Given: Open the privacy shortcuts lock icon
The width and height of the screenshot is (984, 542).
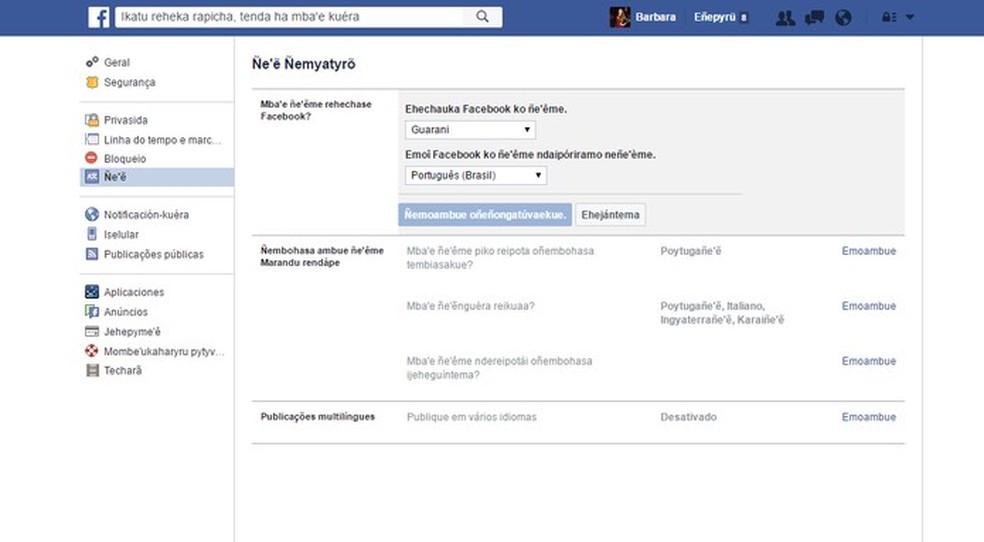Looking at the screenshot, I should pyautogui.click(x=889, y=18).
